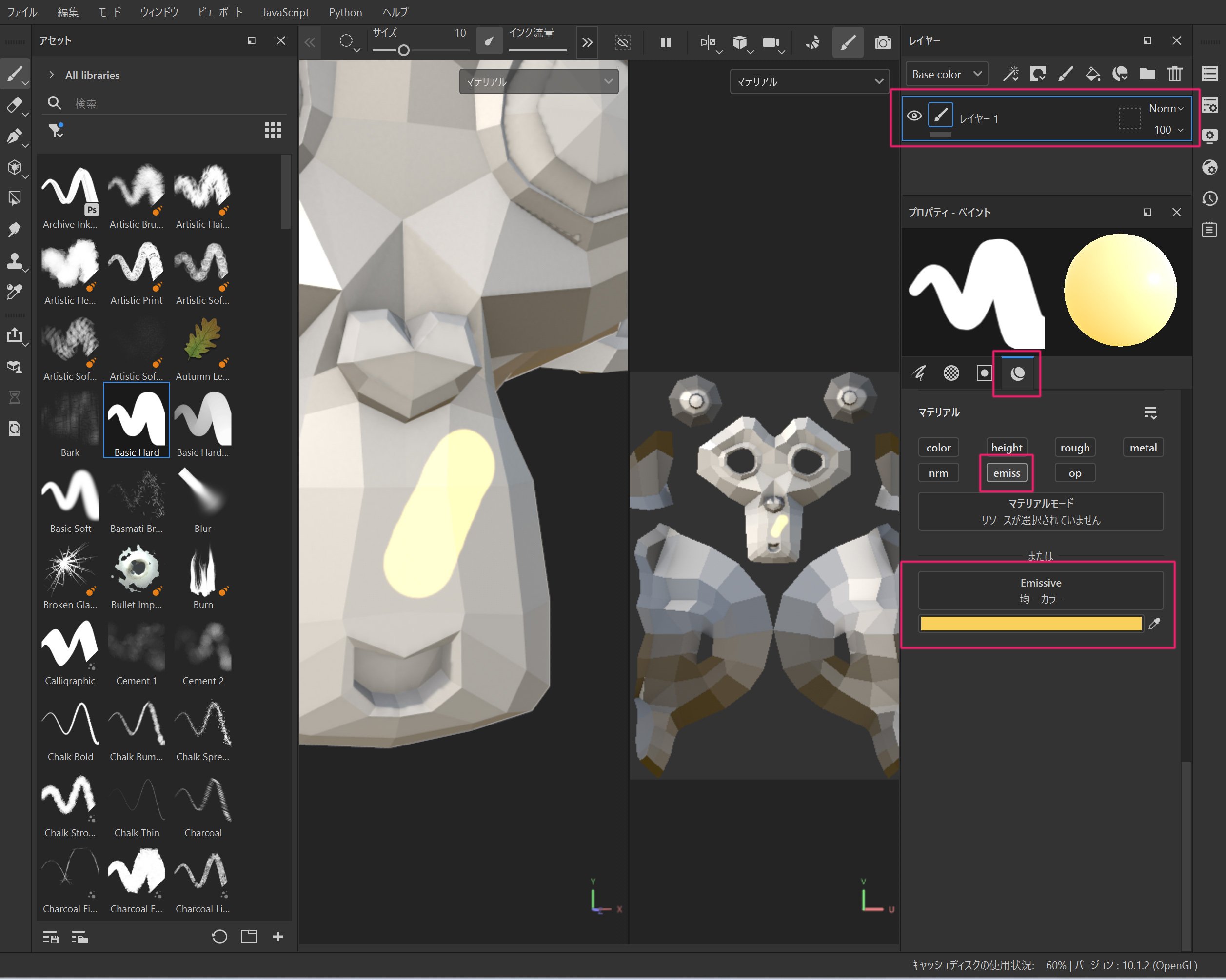This screenshot has width=1226, height=980.
Task: Select the Smudge tool
Action: (x=15, y=230)
